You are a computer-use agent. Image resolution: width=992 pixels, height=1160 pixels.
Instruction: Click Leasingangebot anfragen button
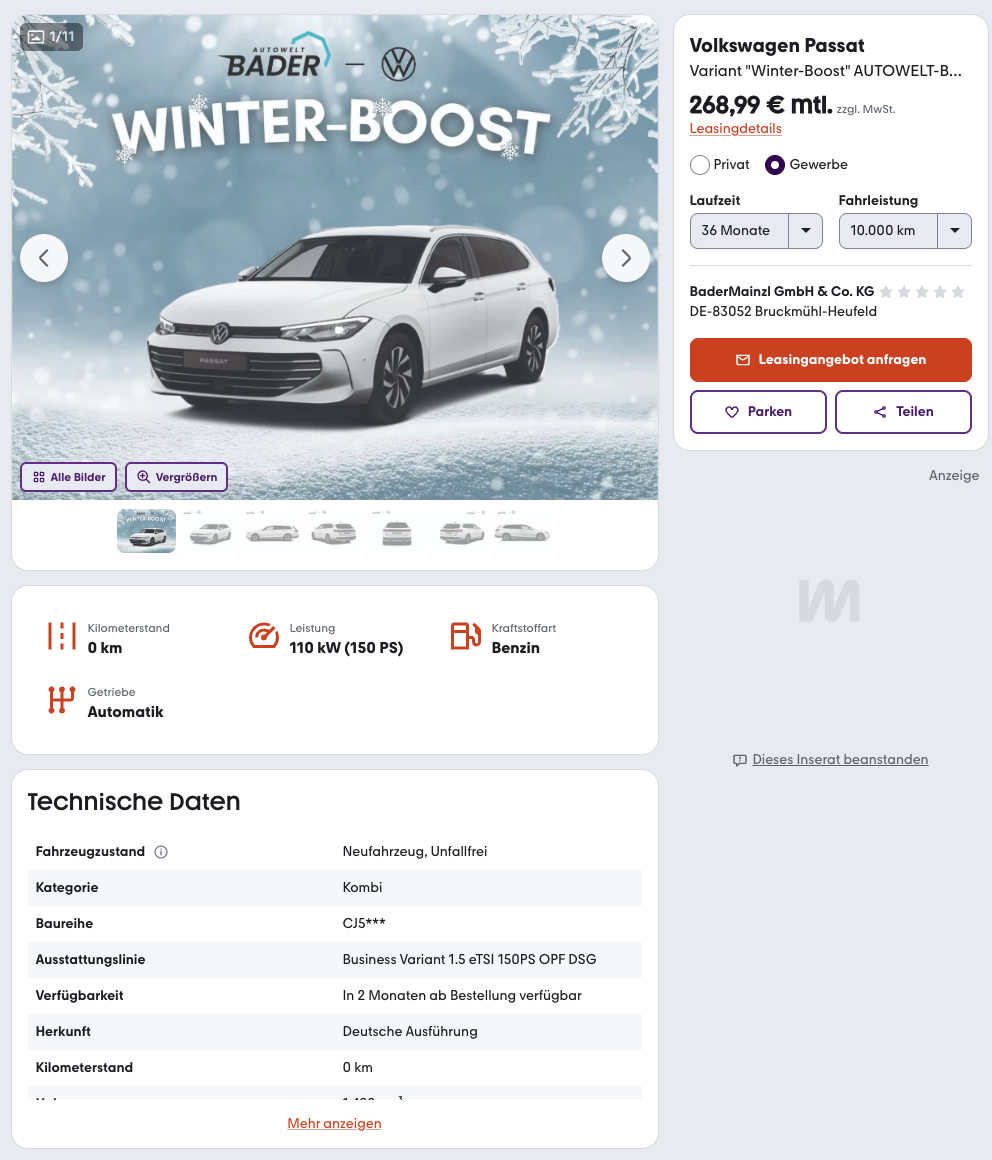click(831, 360)
